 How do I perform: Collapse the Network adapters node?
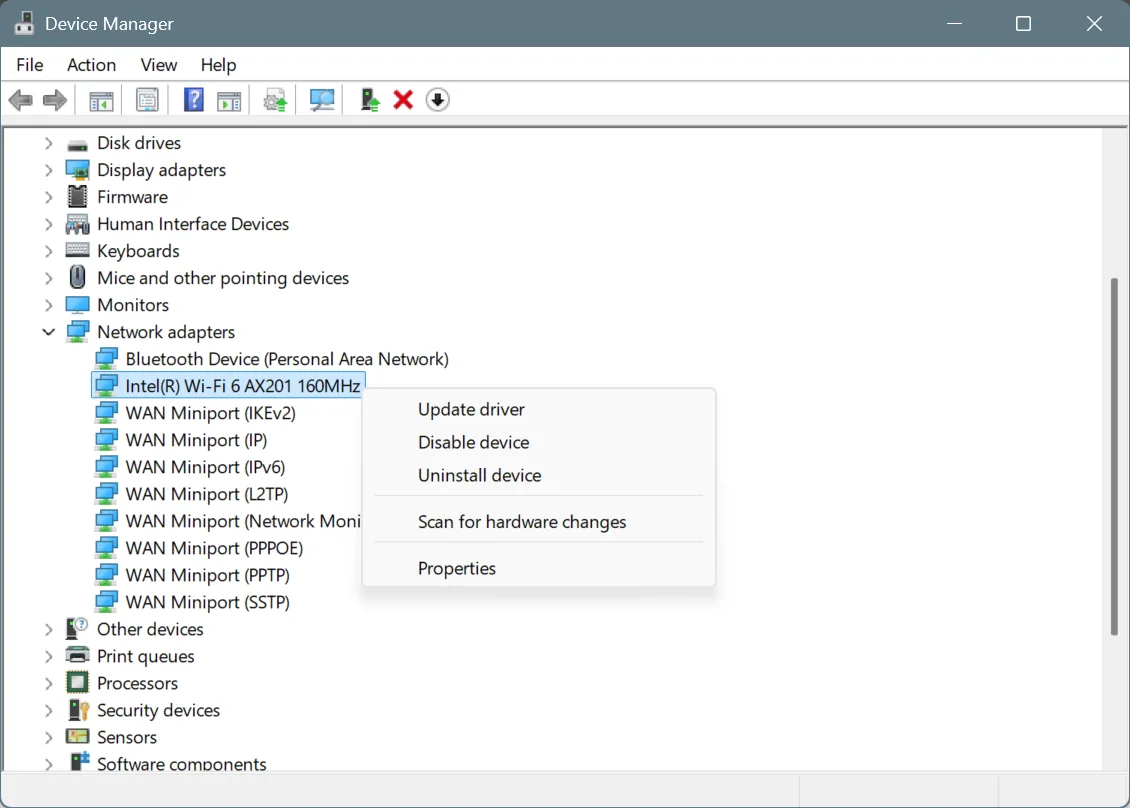[48, 332]
